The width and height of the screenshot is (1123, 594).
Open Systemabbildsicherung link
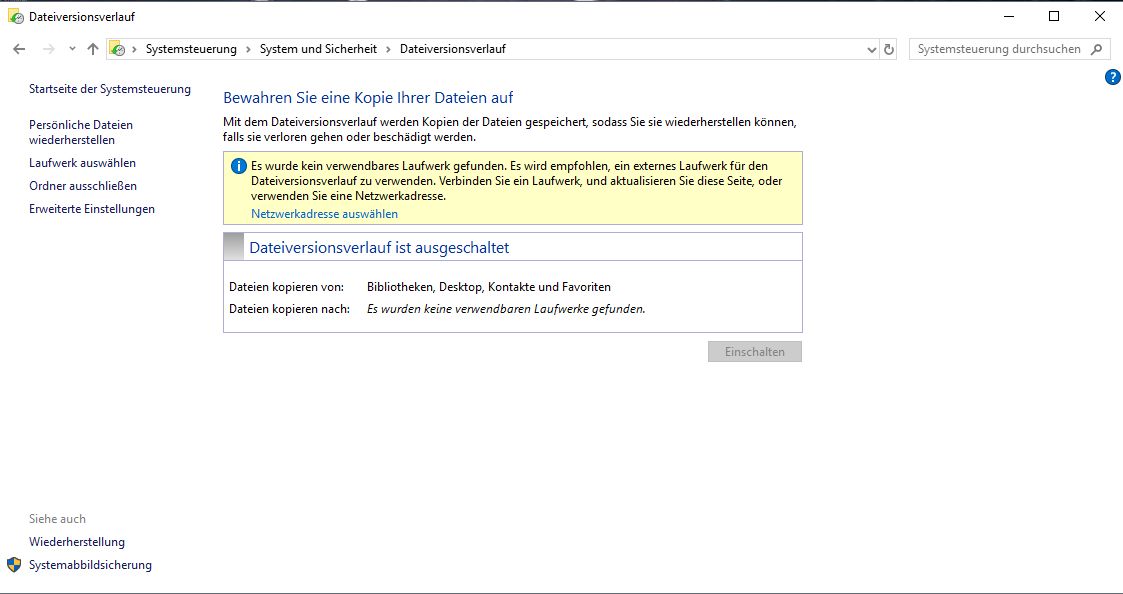click(90, 565)
